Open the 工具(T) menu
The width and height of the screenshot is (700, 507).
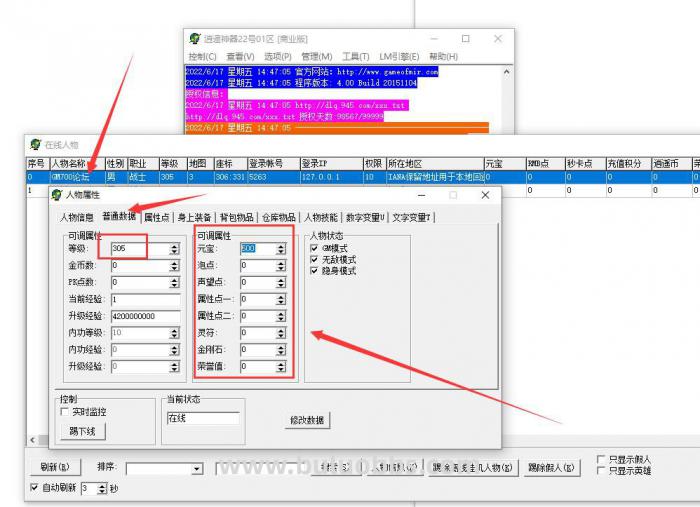(x=355, y=57)
